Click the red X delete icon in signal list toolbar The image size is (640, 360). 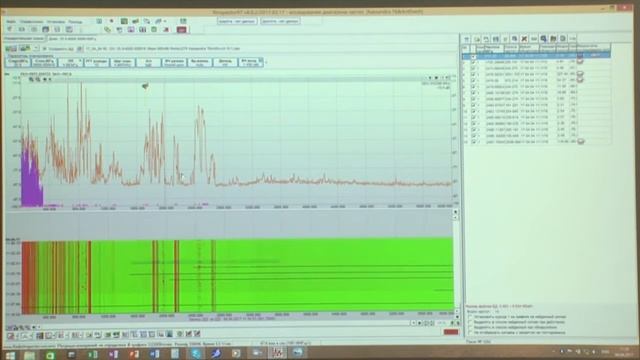click(x=524, y=39)
